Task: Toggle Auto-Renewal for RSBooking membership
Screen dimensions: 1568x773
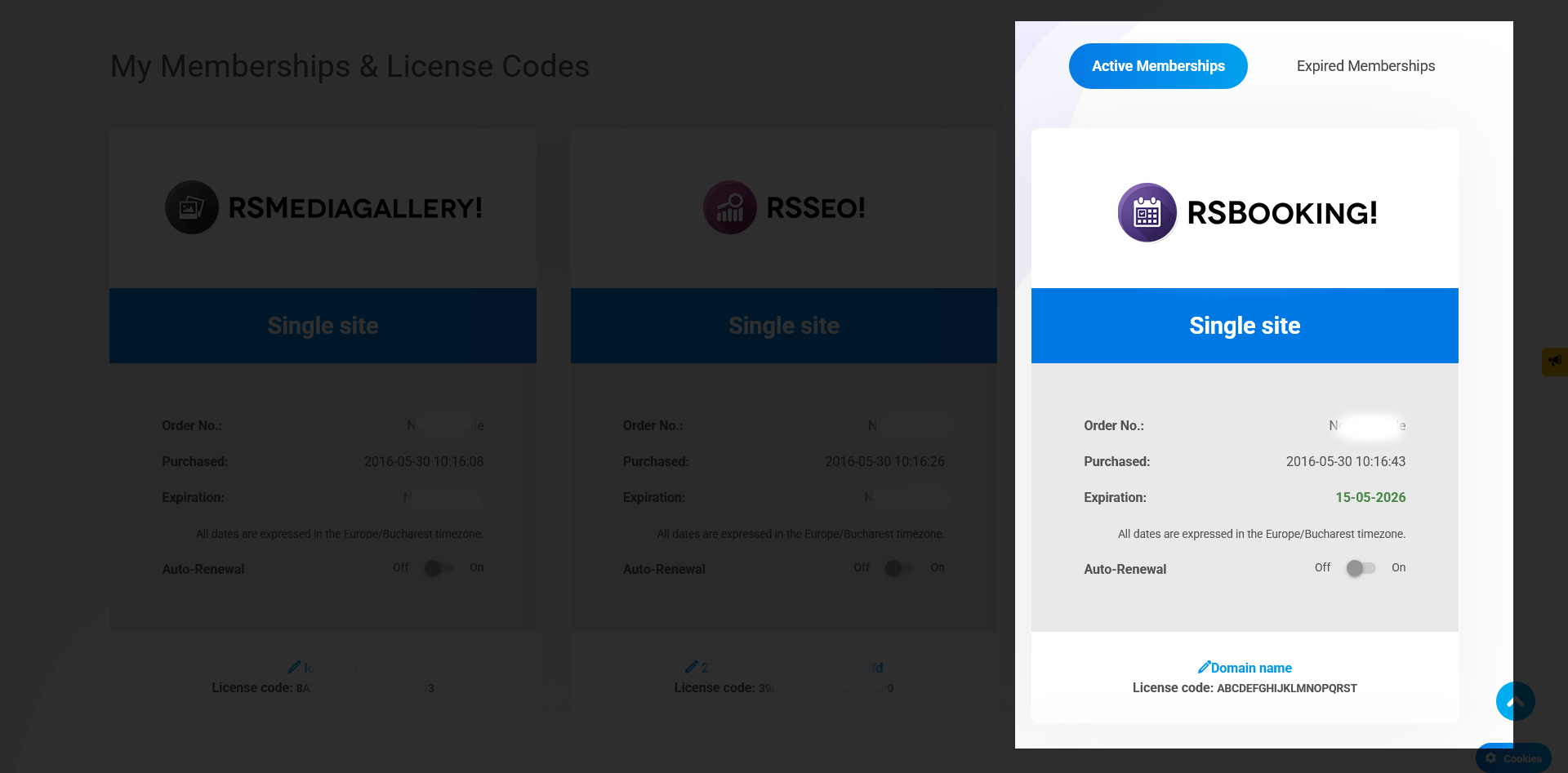Action: (x=1361, y=568)
